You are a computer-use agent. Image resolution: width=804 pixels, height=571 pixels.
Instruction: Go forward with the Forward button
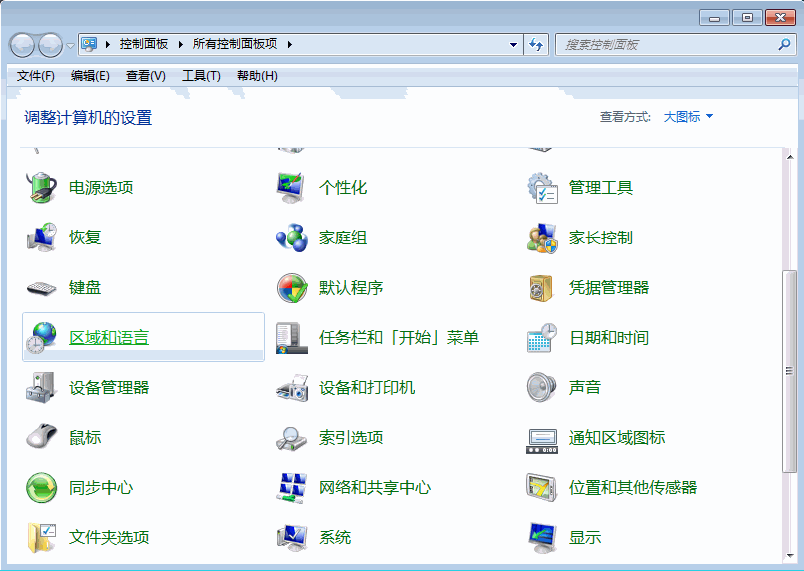50,45
